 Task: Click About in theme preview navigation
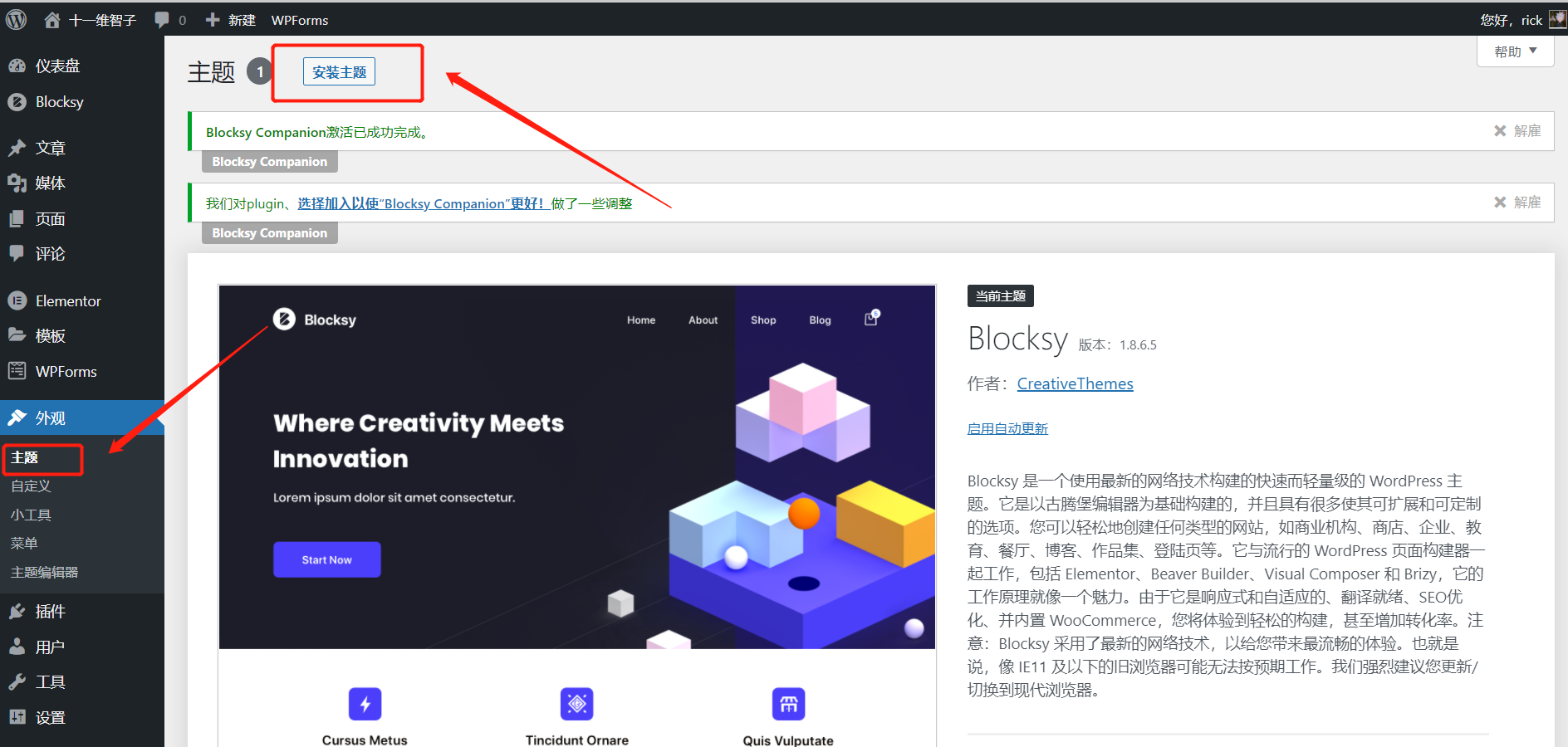703,320
